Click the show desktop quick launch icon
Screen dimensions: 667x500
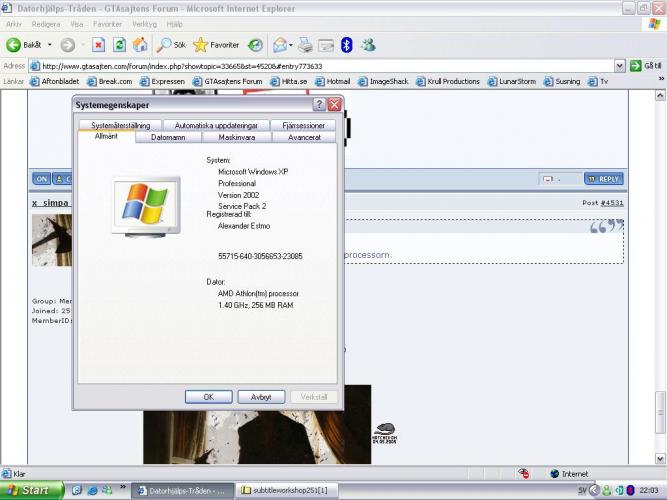tap(77, 490)
